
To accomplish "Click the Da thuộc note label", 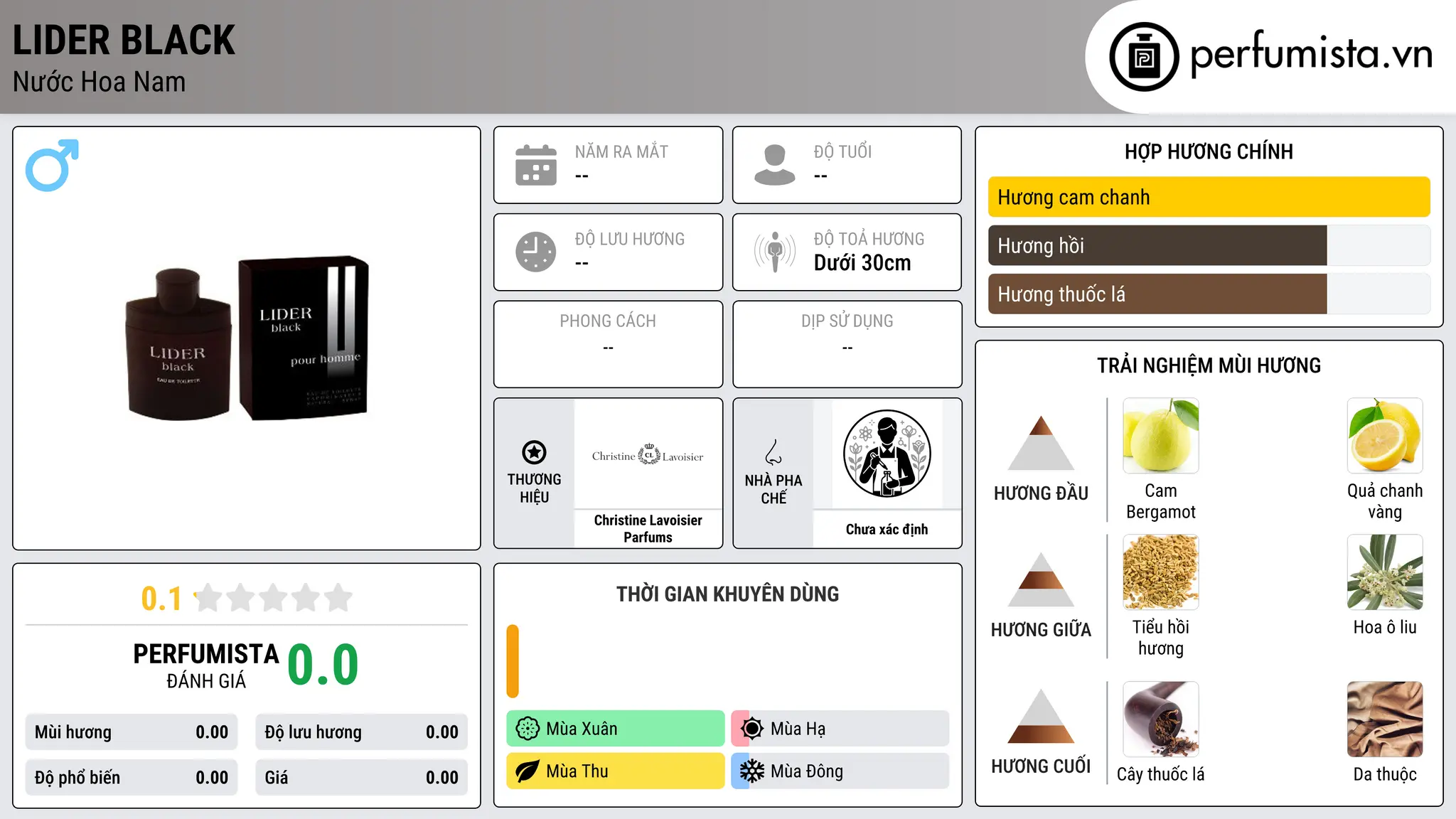I will click(x=1385, y=774).
